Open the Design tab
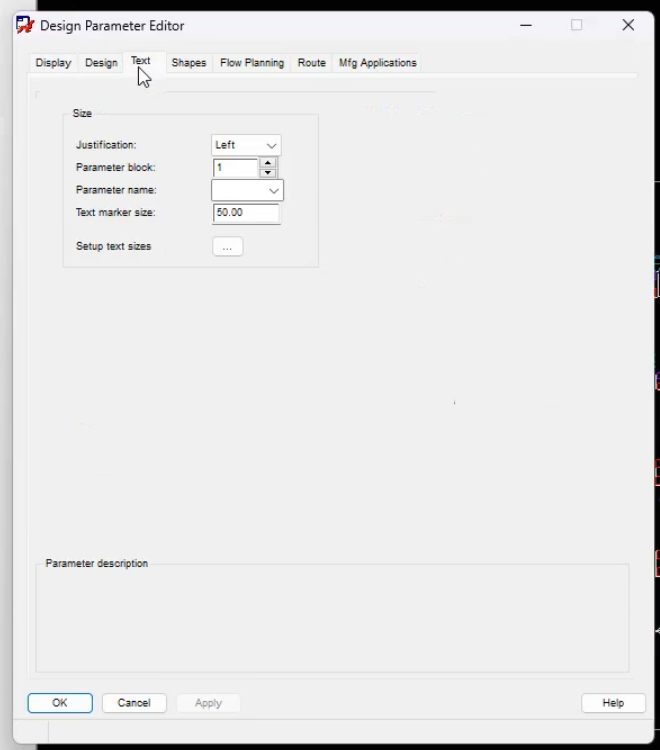The height and width of the screenshot is (750, 660). [x=101, y=63]
